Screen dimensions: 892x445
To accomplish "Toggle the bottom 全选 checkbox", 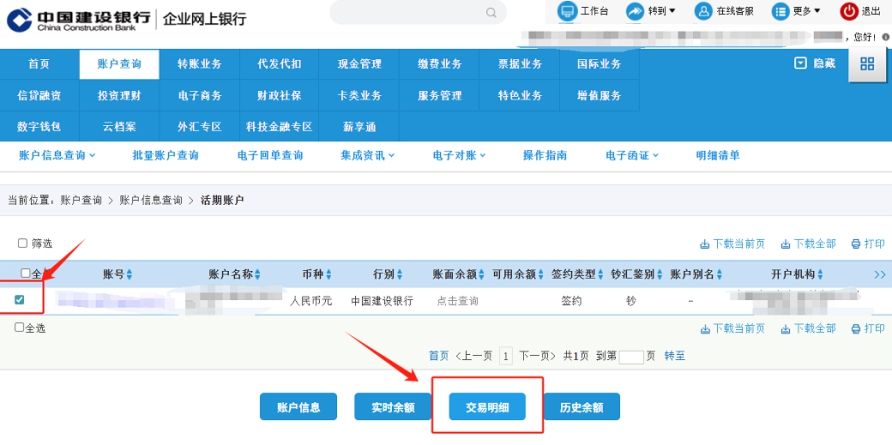I will 19,327.
